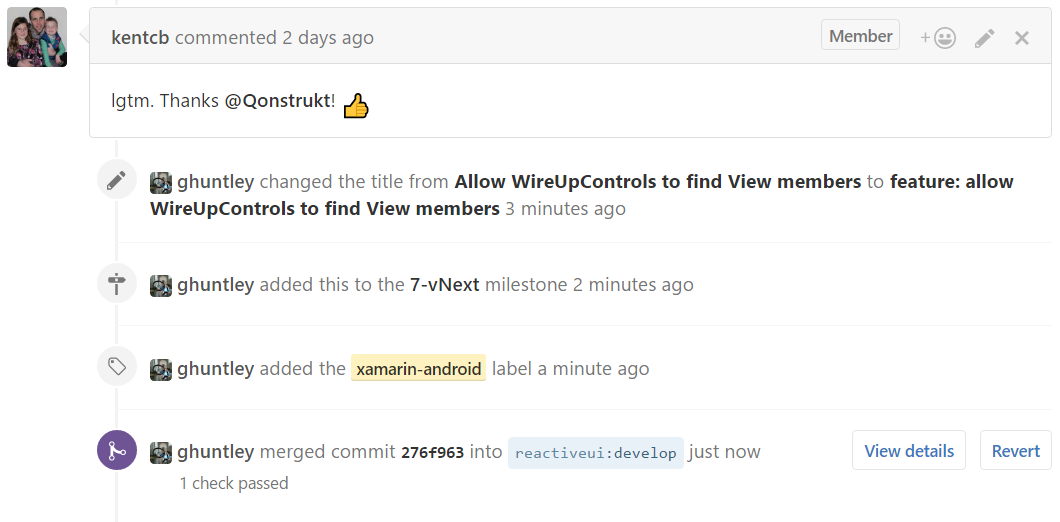
Task: Click the purple merge icon
Action: (117, 450)
